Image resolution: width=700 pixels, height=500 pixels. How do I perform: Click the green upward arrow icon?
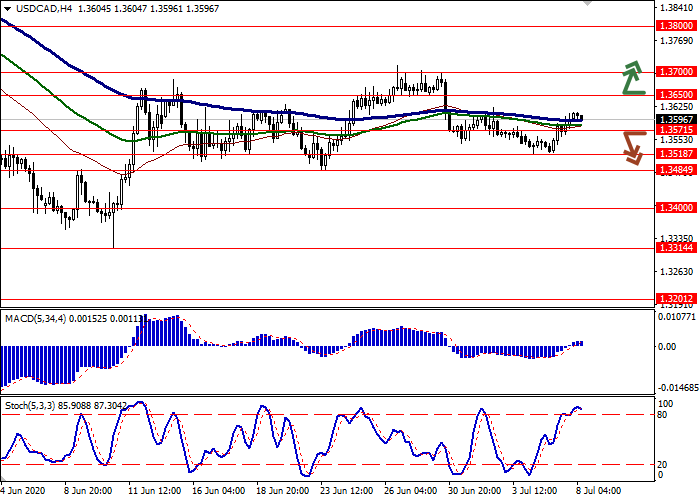point(632,78)
